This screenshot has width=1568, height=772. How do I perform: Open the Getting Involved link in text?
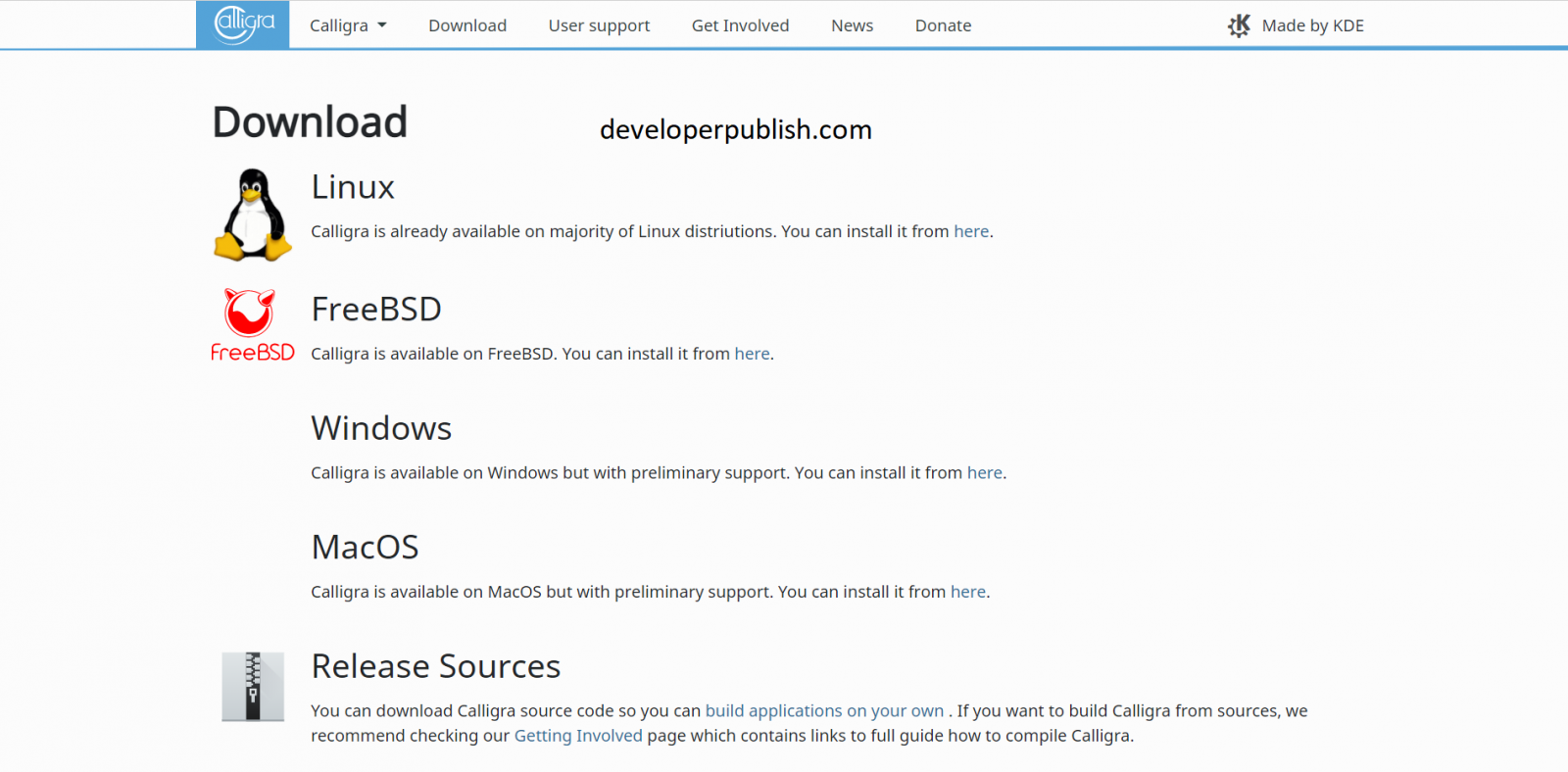pos(578,736)
